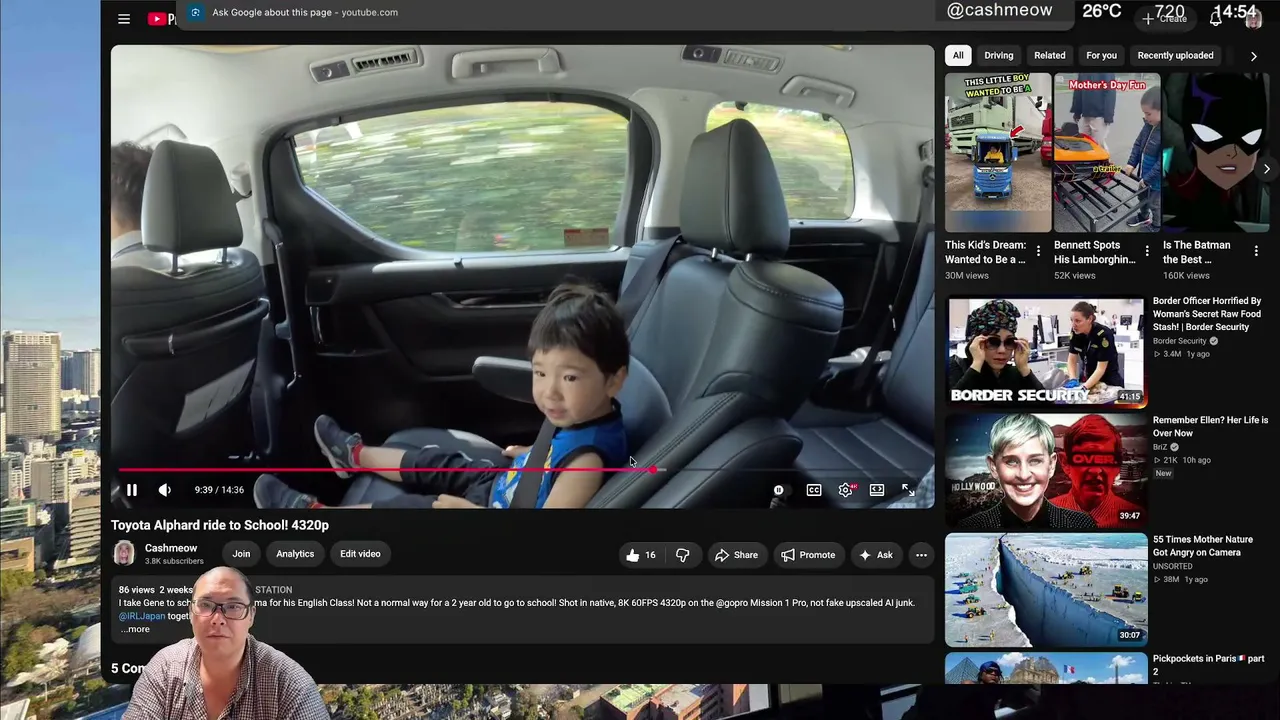The height and width of the screenshot is (720, 1280).
Task: Select the For you filter chip
Action: click(1101, 56)
